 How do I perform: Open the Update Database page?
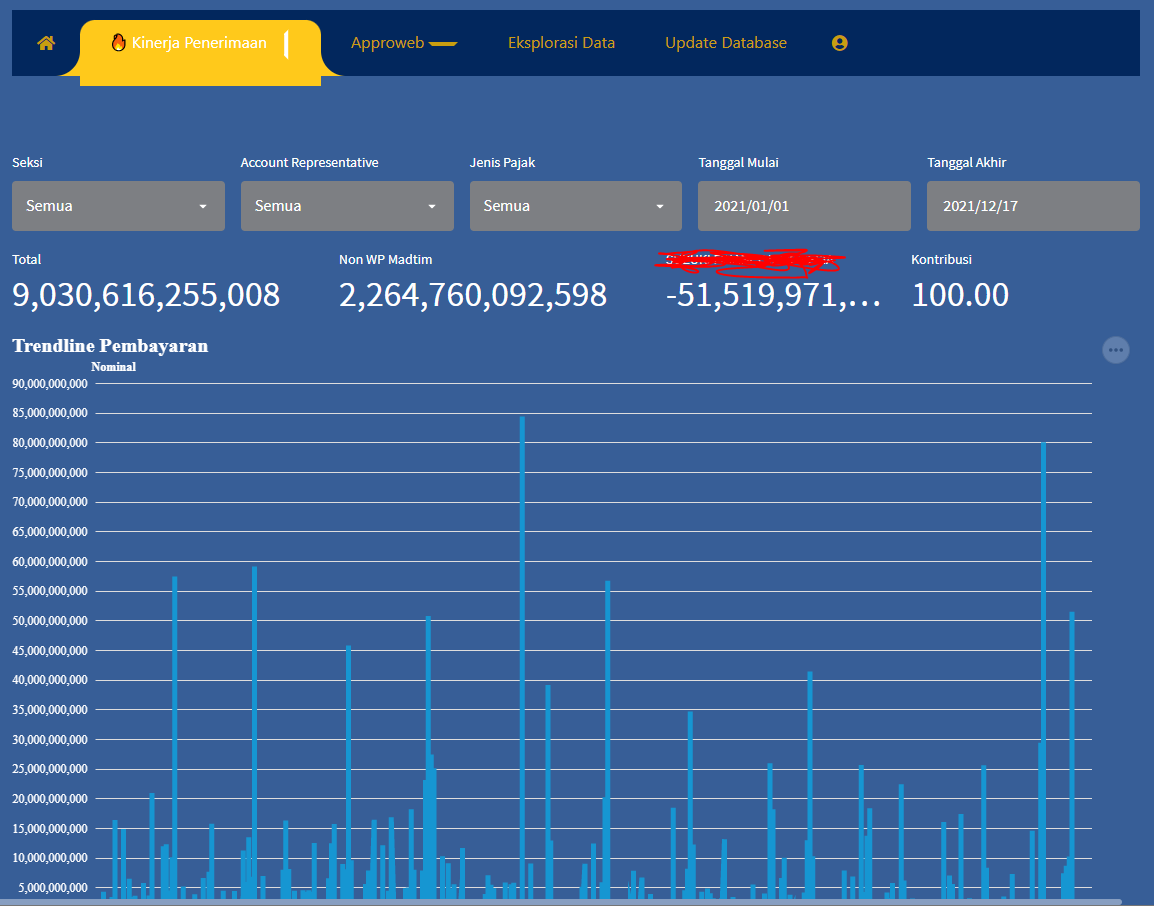point(726,43)
